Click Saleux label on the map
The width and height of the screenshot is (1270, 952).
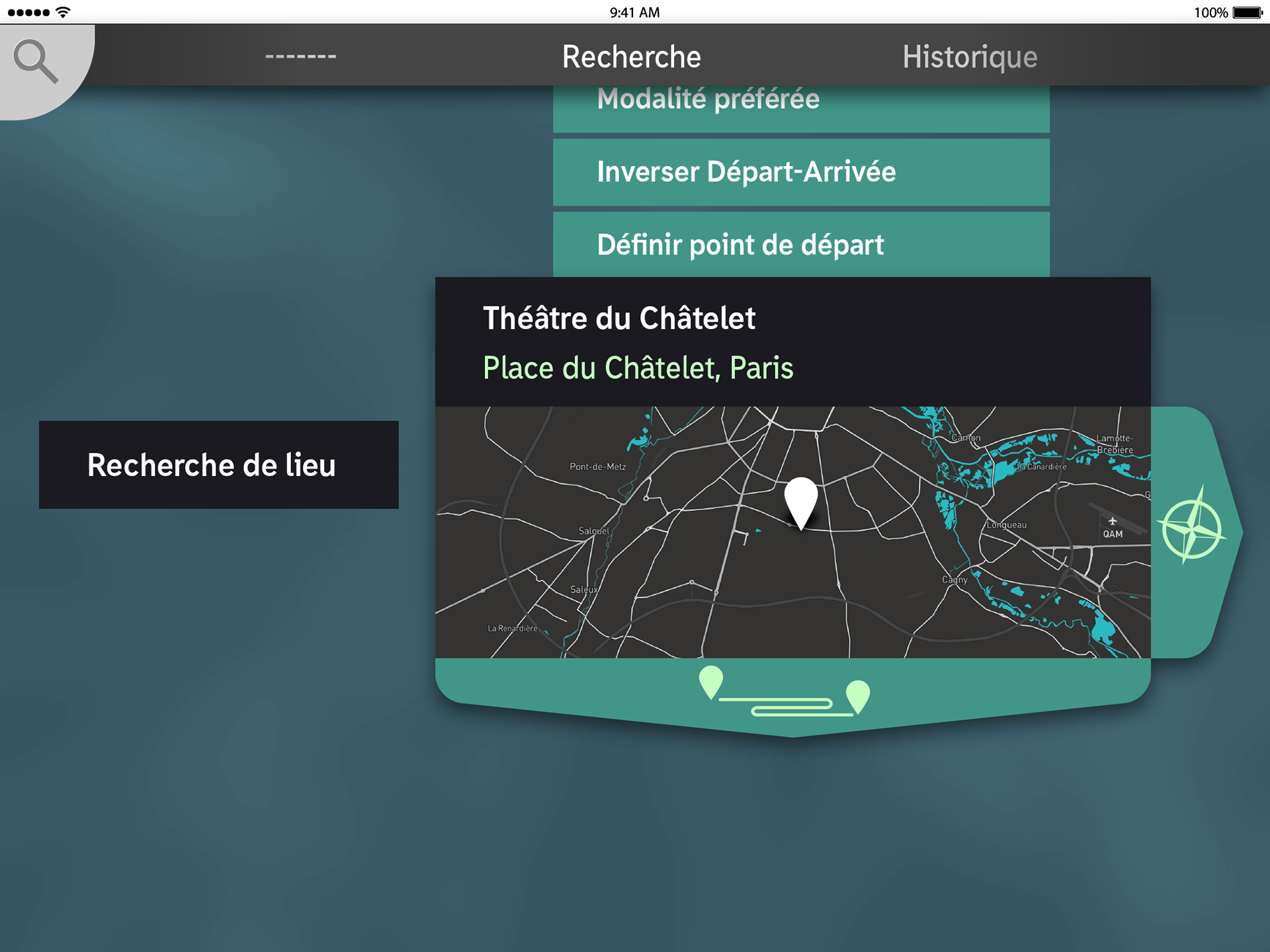click(584, 590)
